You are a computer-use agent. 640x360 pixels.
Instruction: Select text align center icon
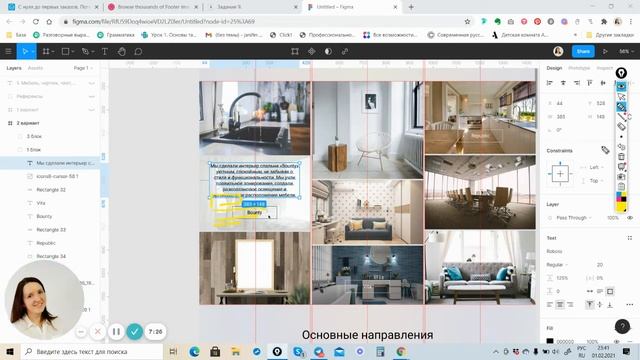click(x=560, y=304)
